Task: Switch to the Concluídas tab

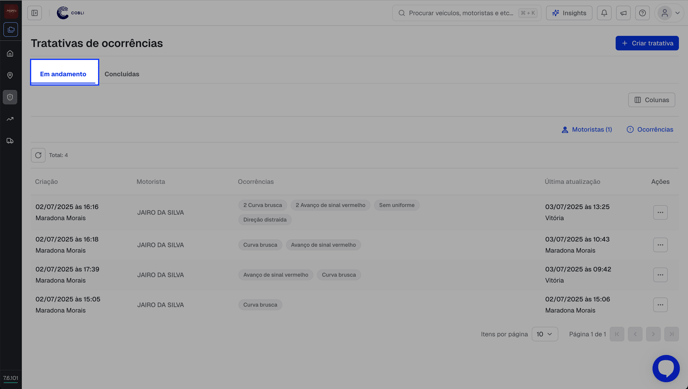Action: point(122,74)
